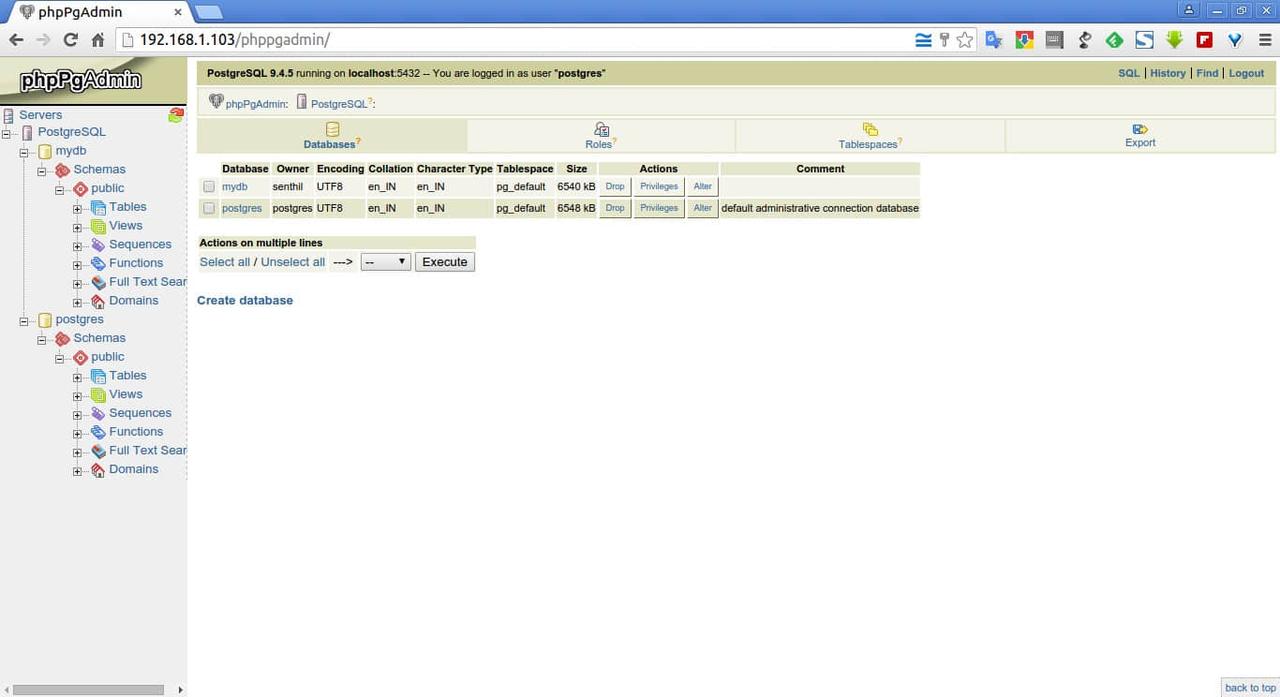Click the Tablespaces tab icon

pyautogui.click(x=870, y=130)
